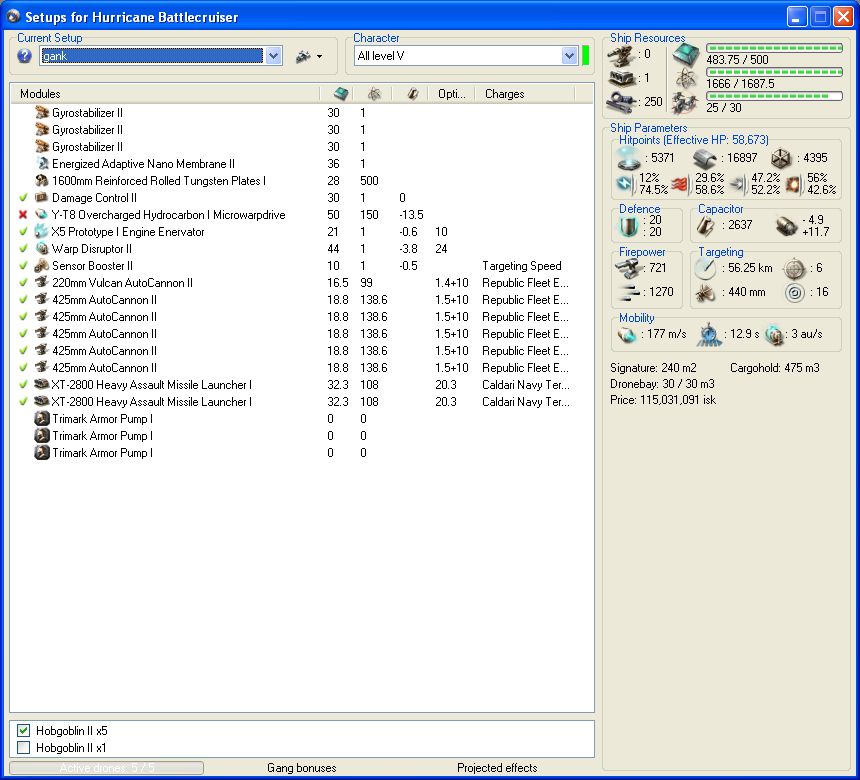Click the CPU usage bar 483.75 / 500

coord(774,48)
